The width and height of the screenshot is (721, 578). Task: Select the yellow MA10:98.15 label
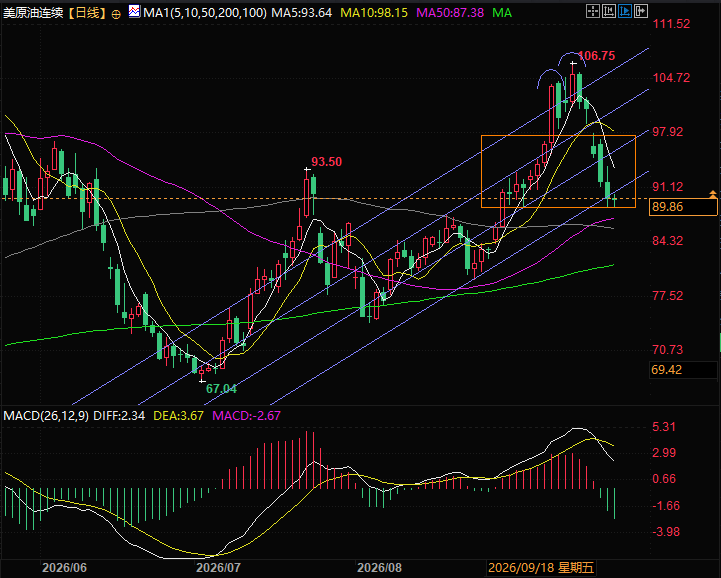click(x=374, y=13)
